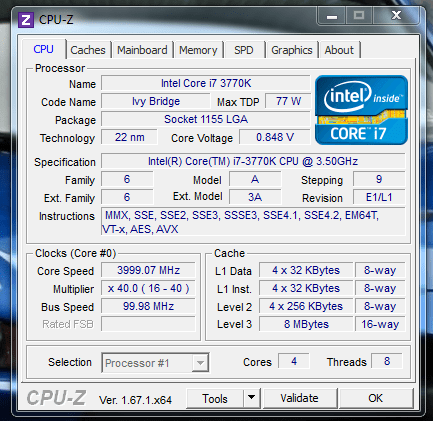Click the L1 Data associativity 8-way
This screenshot has height=421, width=433.
click(x=380, y=270)
